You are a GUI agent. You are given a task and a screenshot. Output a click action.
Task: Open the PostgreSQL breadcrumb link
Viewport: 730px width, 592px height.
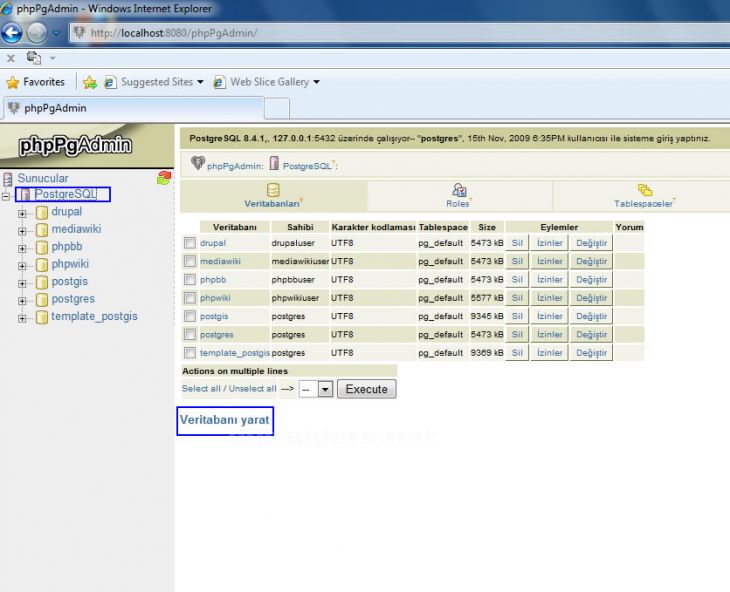[307, 166]
